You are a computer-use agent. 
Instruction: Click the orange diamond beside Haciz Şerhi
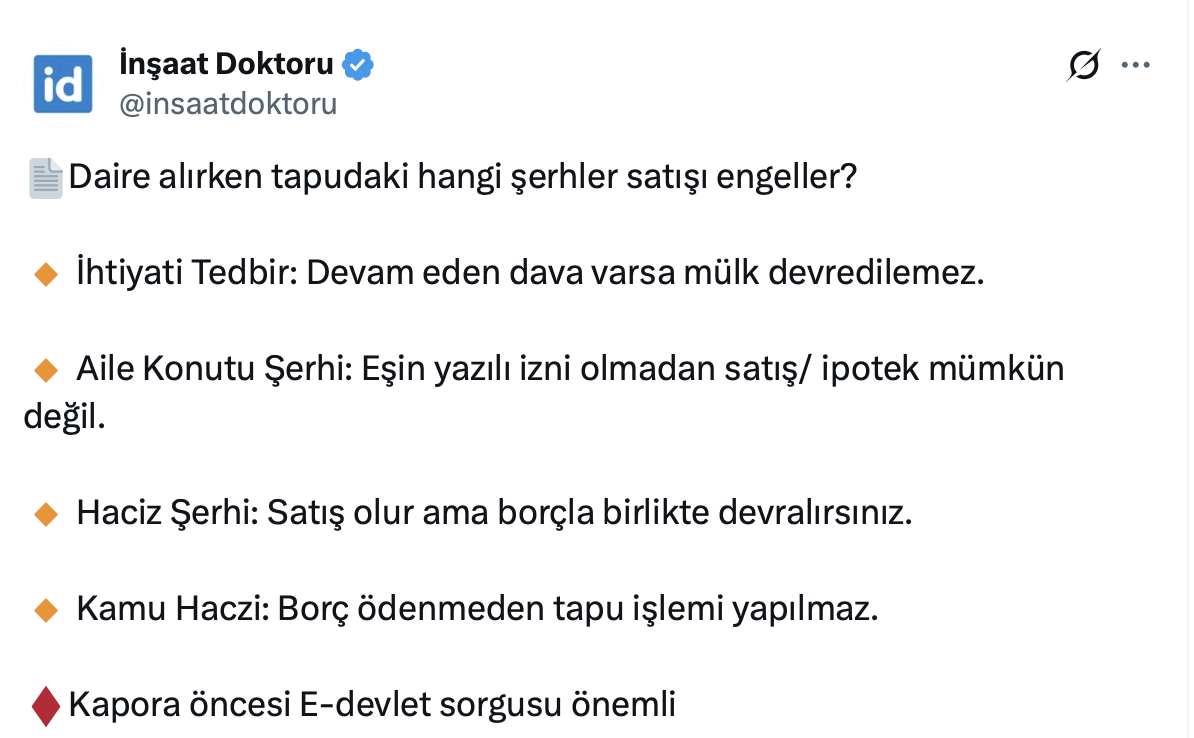pos(46,514)
